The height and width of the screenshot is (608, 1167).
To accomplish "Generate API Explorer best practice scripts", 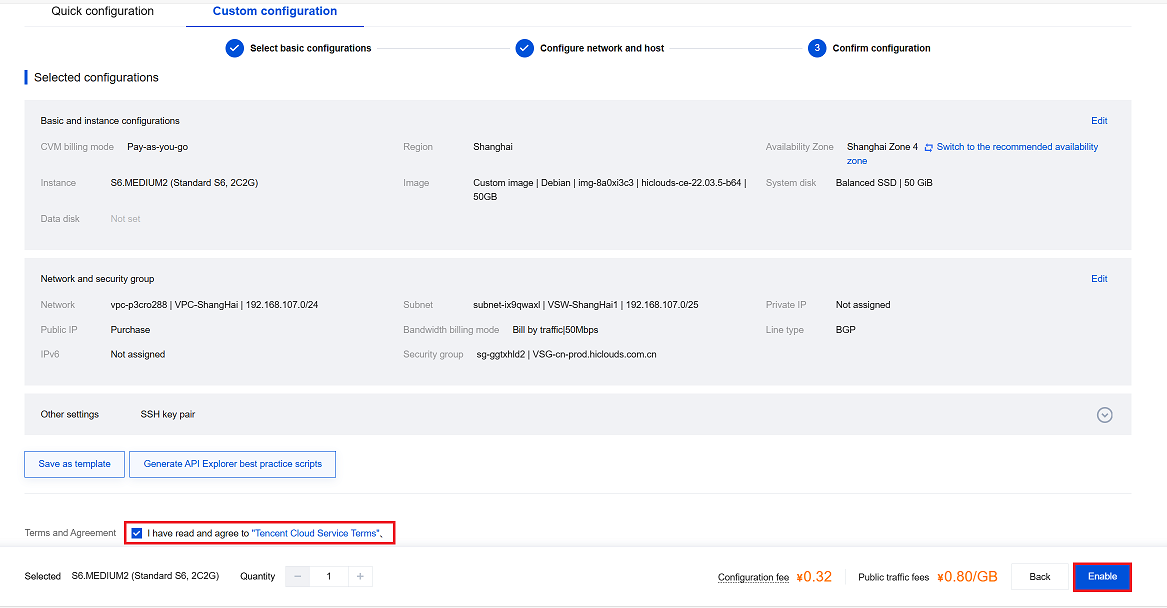I will click(232, 464).
